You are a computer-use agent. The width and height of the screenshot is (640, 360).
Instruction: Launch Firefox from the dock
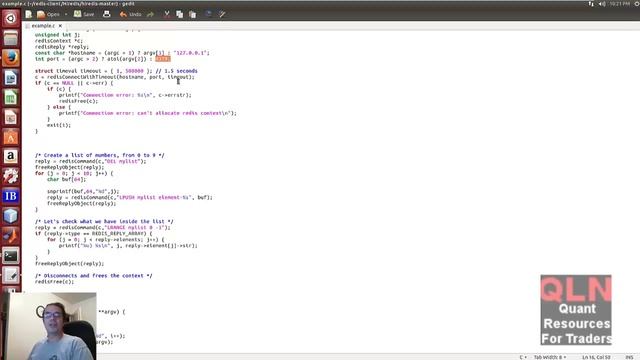[x=11, y=58]
